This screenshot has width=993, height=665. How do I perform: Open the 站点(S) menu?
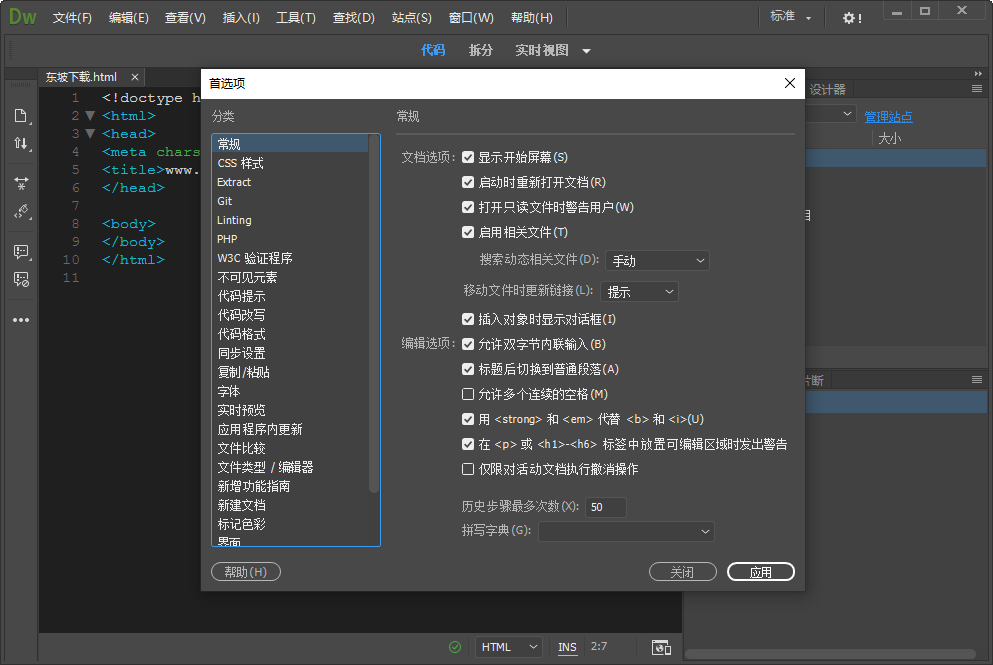coord(412,18)
